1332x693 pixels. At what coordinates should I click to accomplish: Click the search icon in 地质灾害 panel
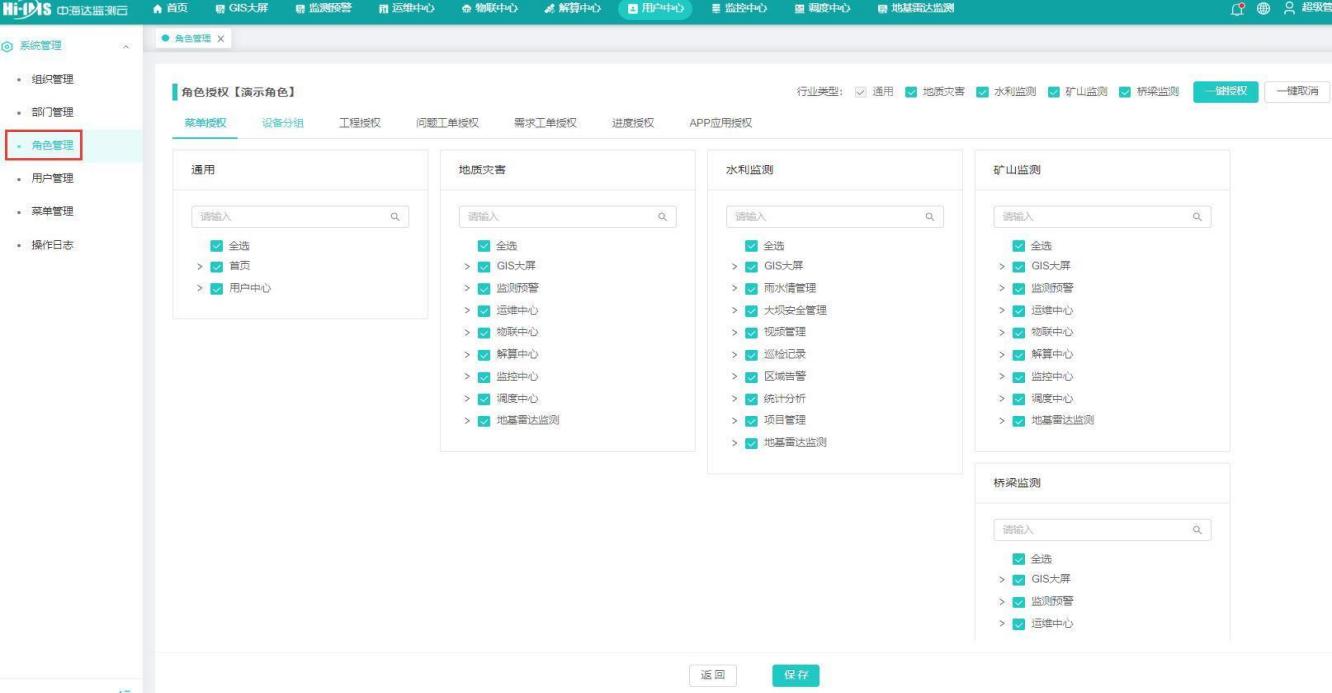(661, 216)
